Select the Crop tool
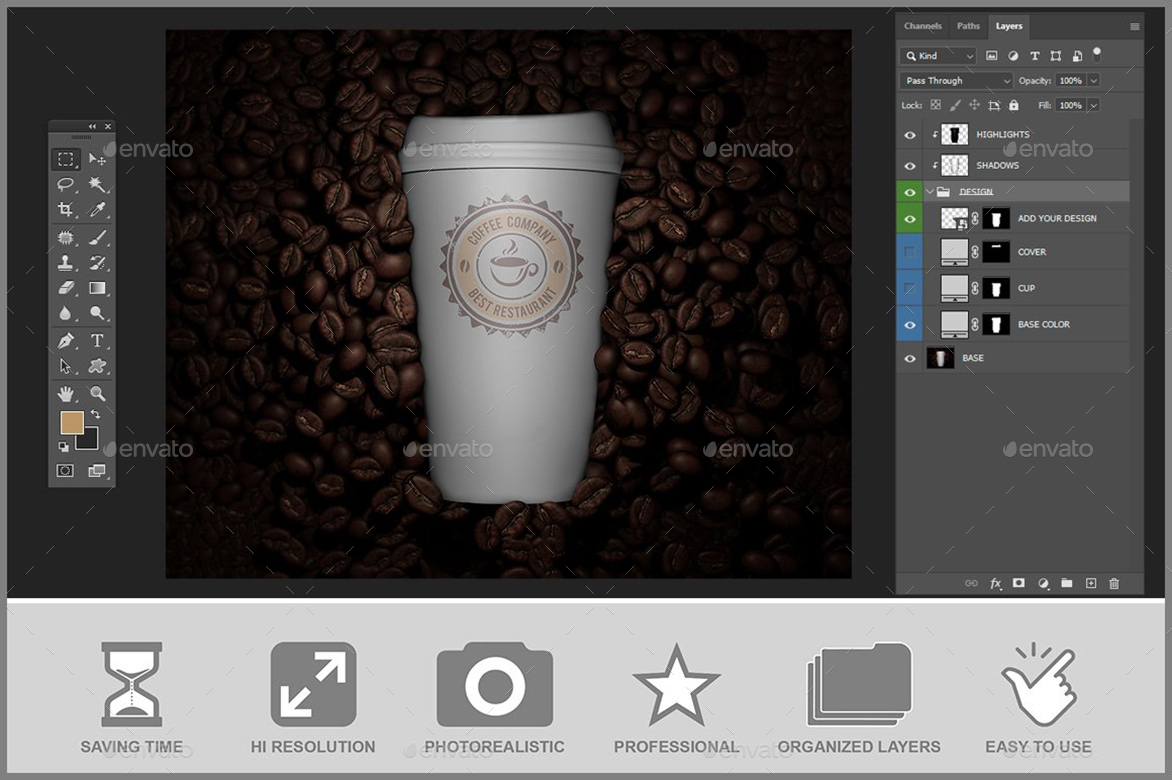 click(66, 210)
